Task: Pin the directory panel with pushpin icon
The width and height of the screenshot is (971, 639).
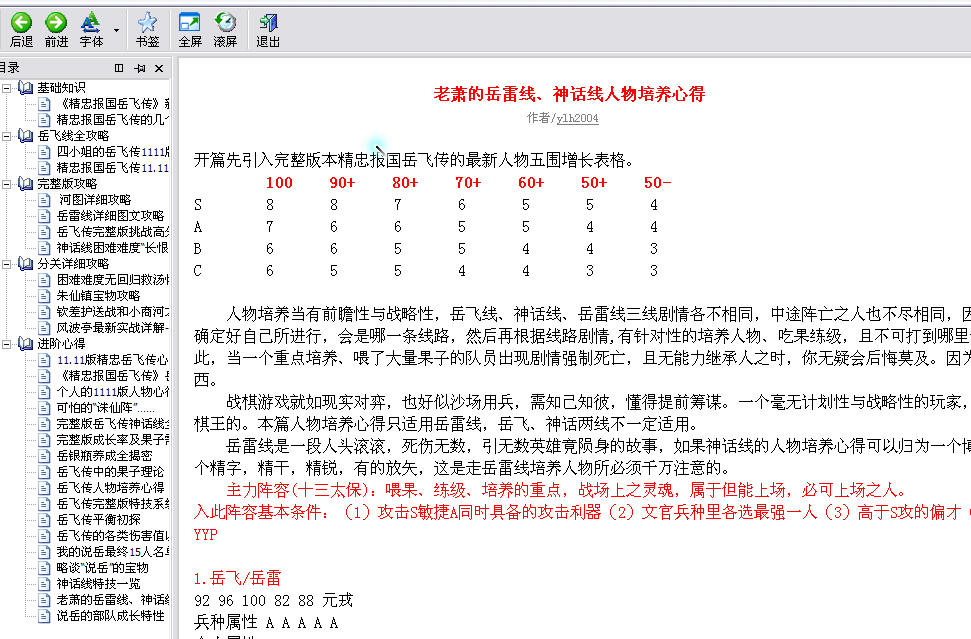Action: tap(139, 68)
